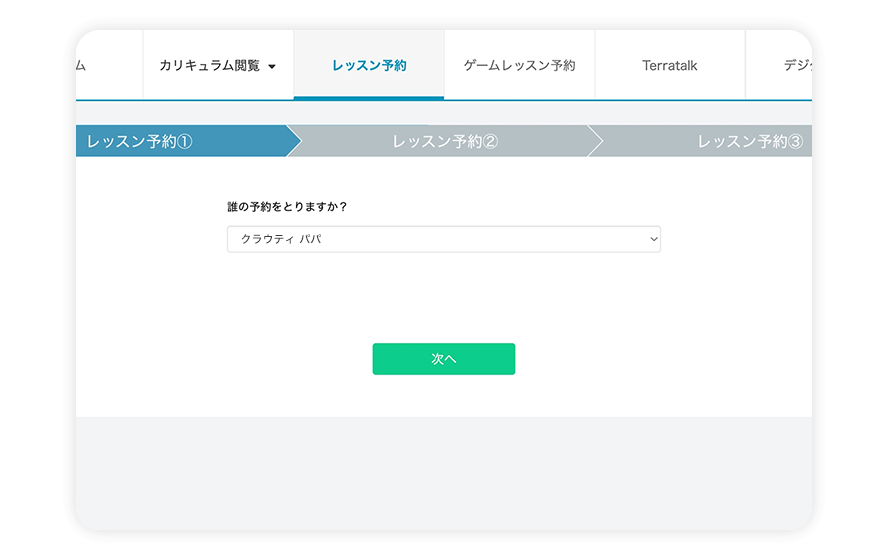This screenshot has width=888, height=560.
Task: Select the Terratalk tab
Action: click(x=669, y=66)
